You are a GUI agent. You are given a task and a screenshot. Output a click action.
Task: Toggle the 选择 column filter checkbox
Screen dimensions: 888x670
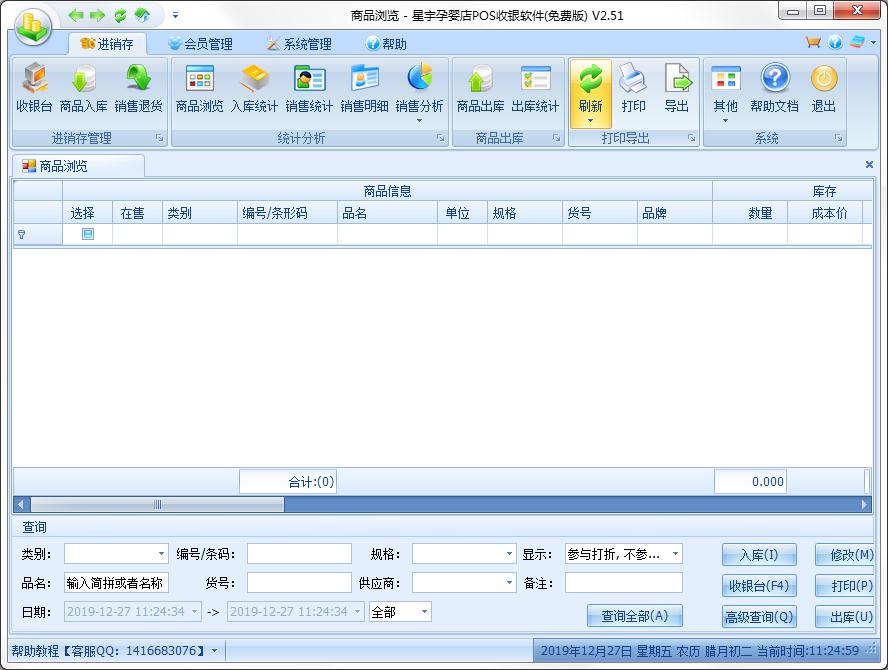88,234
